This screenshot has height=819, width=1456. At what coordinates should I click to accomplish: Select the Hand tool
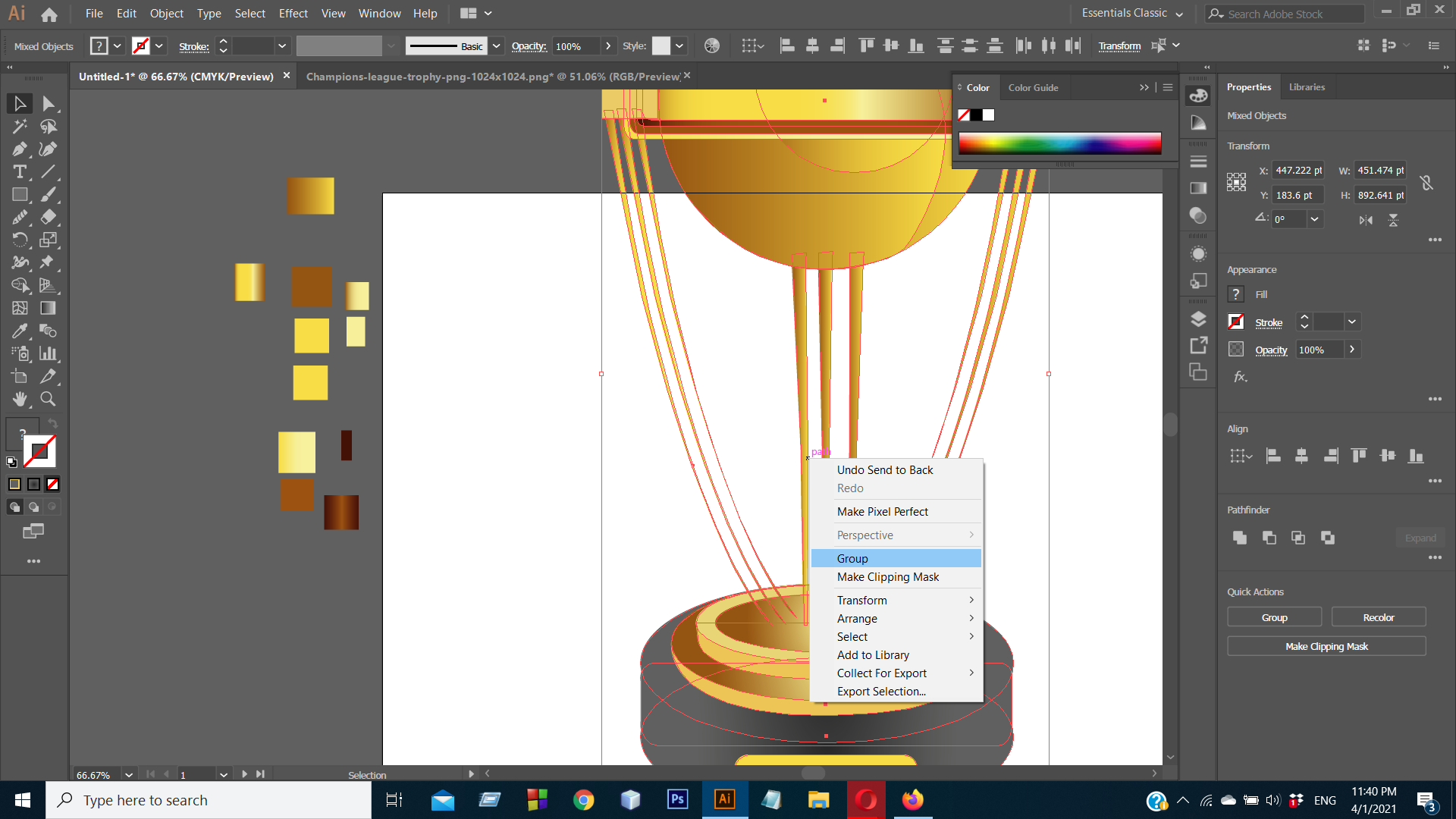pos(20,399)
